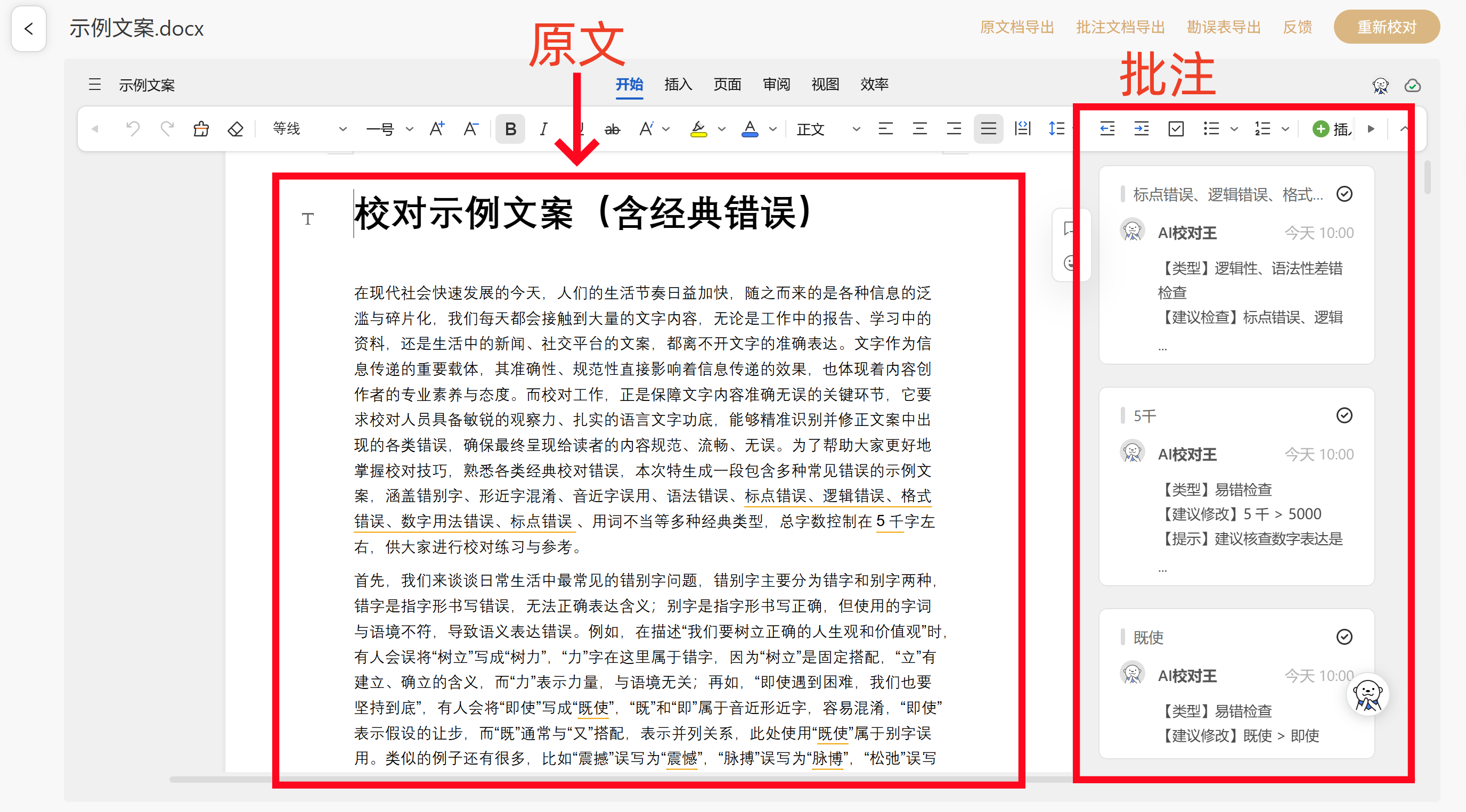Click 勘误表导出 link
The image size is (1466, 812).
1224,27
